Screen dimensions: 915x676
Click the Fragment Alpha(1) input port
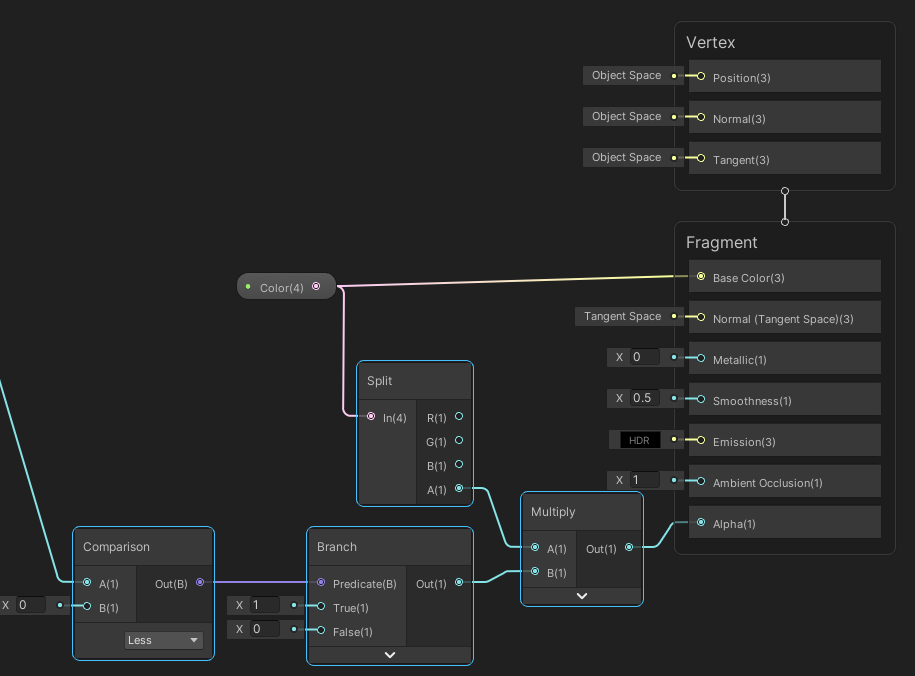[x=701, y=522]
